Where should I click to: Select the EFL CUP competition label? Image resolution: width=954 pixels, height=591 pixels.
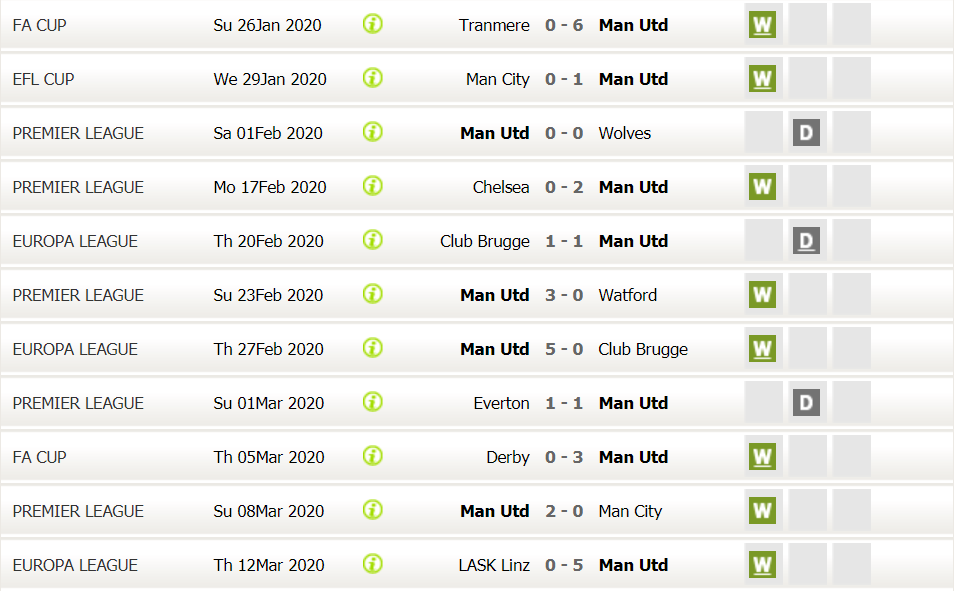(x=43, y=79)
